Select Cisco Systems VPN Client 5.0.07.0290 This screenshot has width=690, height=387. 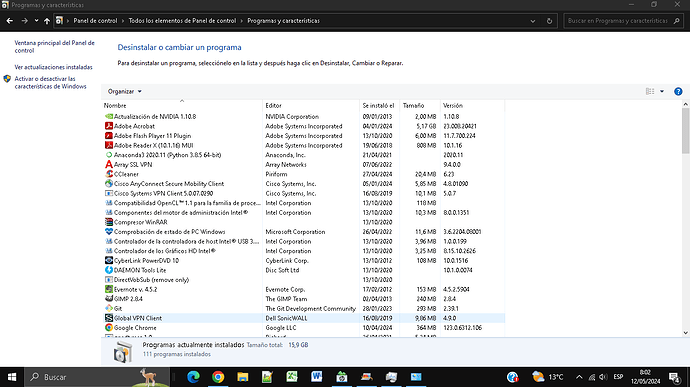[304, 194]
